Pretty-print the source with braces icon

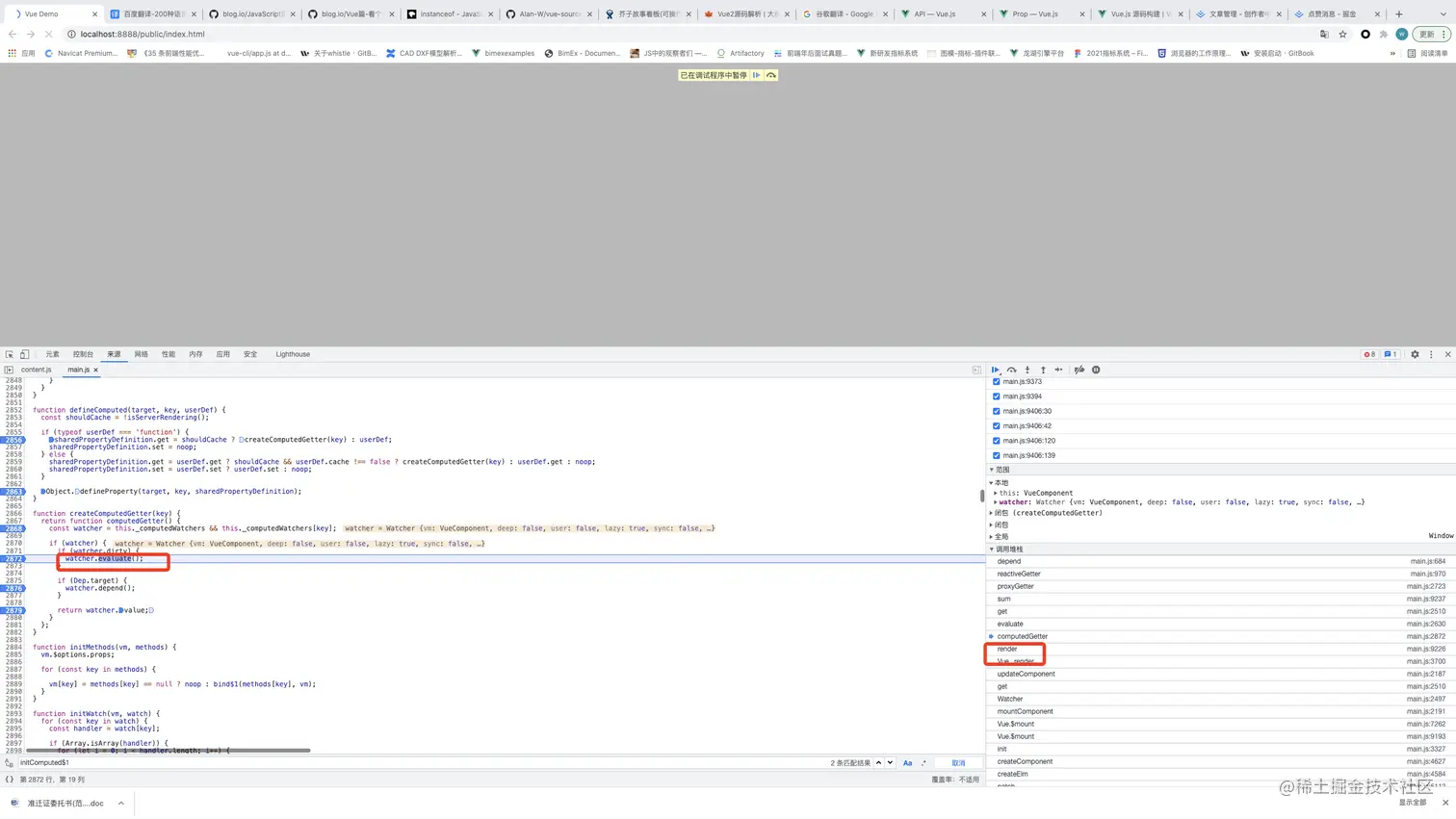click(x=10, y=780)
